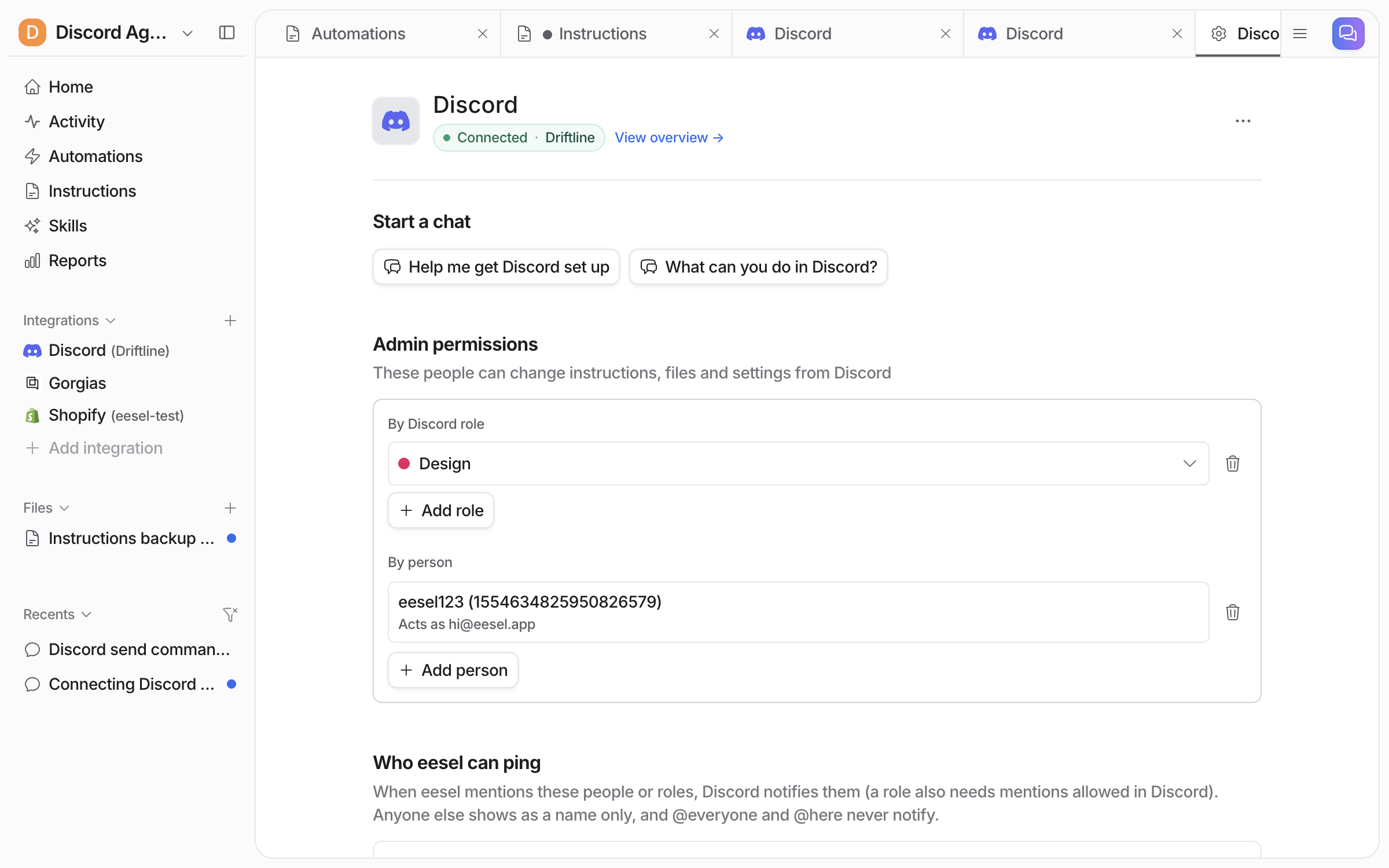The height and width of the screenshot is (868, 1389).
Task: Remove person eesel123 with trash icon
Action: pyautogui.click(x=1232, y=612)
